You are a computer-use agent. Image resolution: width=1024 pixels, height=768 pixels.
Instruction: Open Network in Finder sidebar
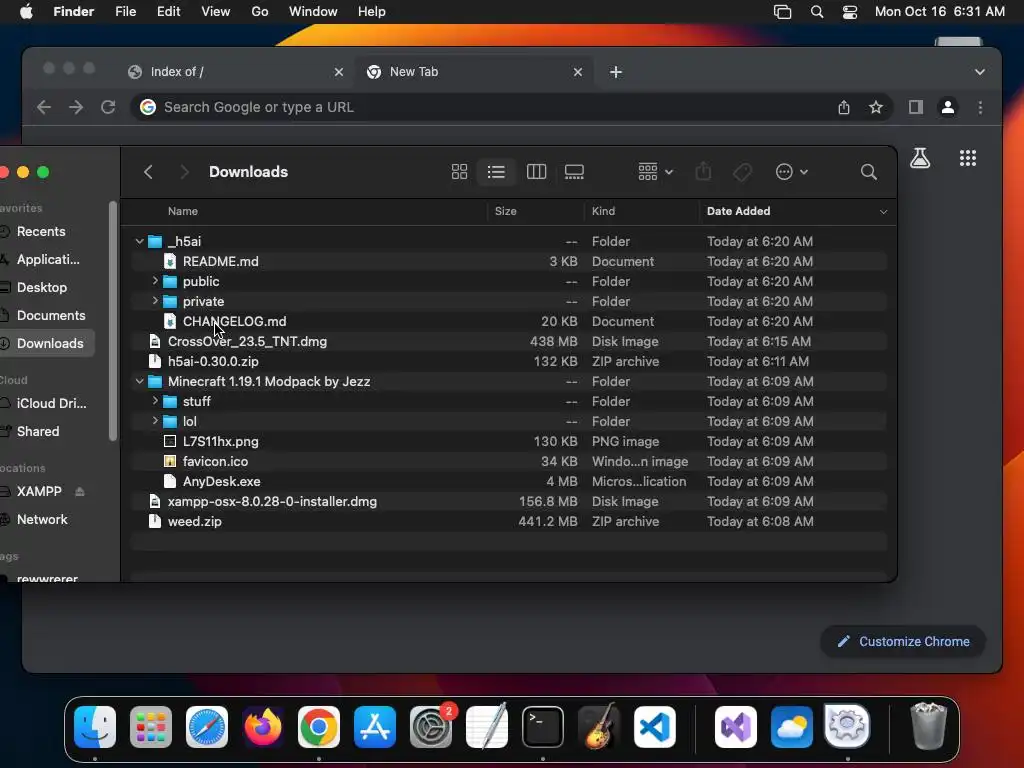coord(42,519)
